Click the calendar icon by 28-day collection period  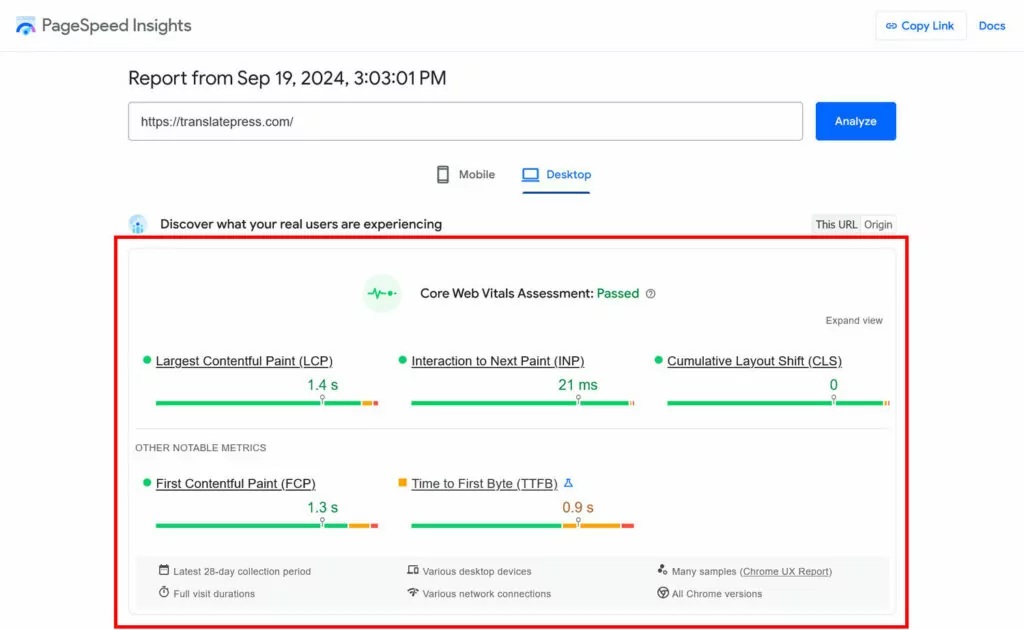point(163,570)
